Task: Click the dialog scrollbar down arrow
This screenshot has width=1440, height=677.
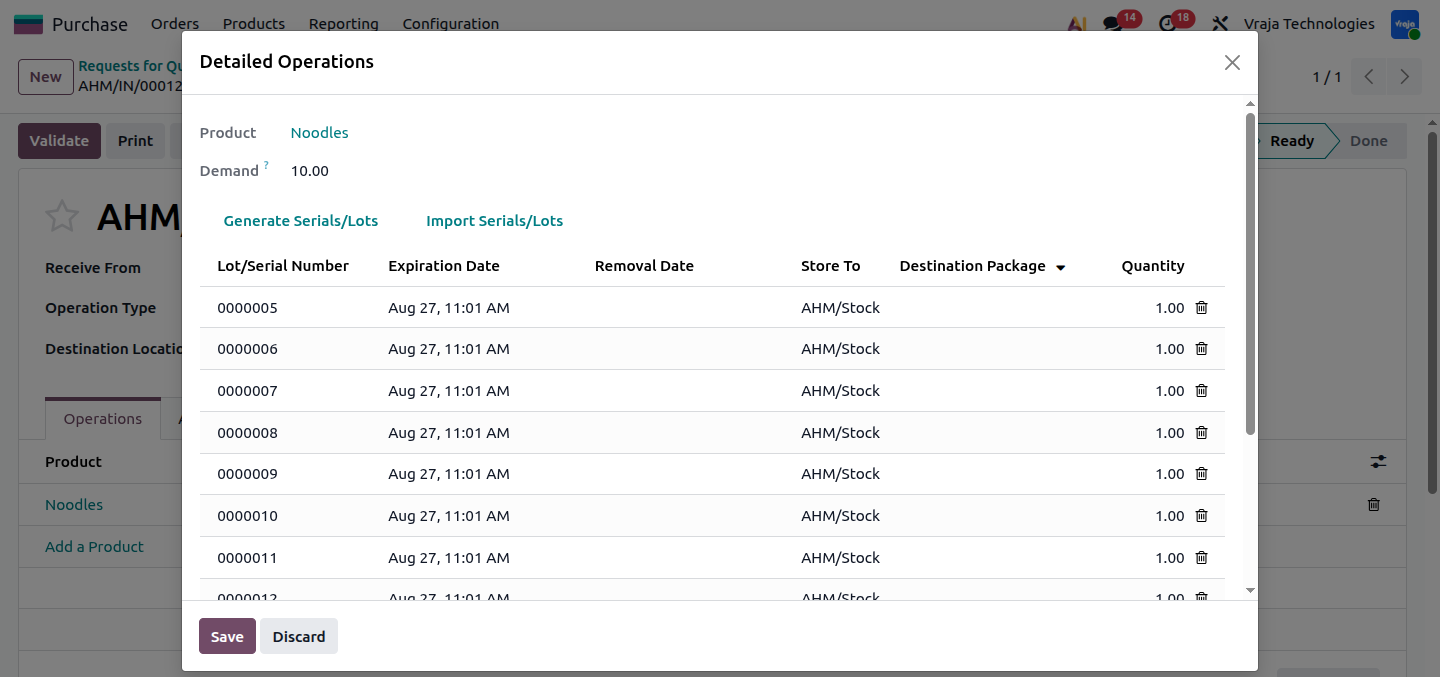Action: point(1250,591)
